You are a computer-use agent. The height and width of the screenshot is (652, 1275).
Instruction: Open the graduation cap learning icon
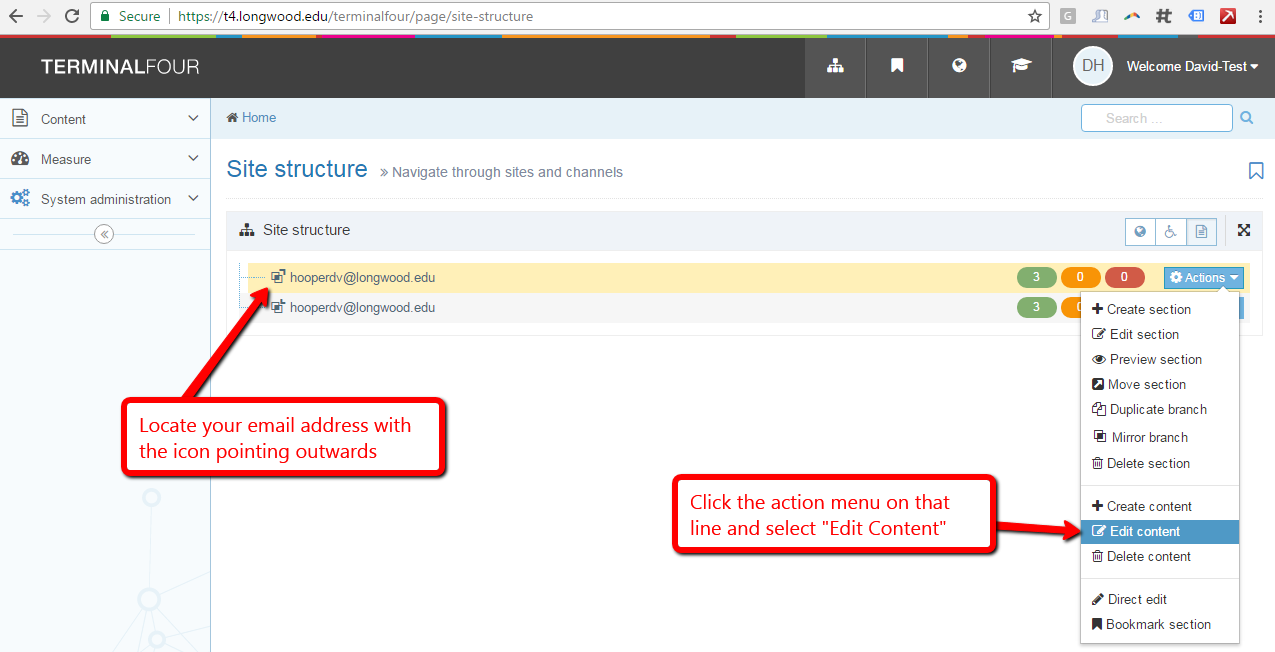tap(1020, 66)
